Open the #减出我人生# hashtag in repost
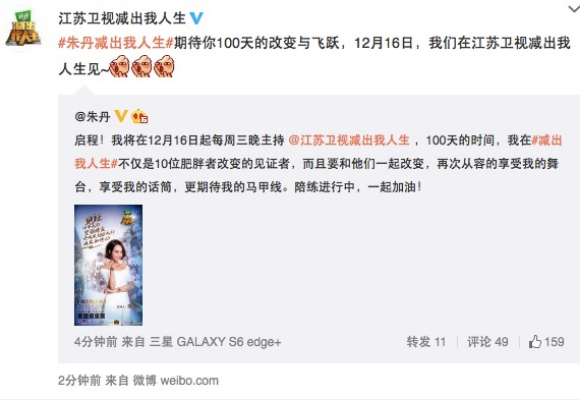 pos(318,152)
